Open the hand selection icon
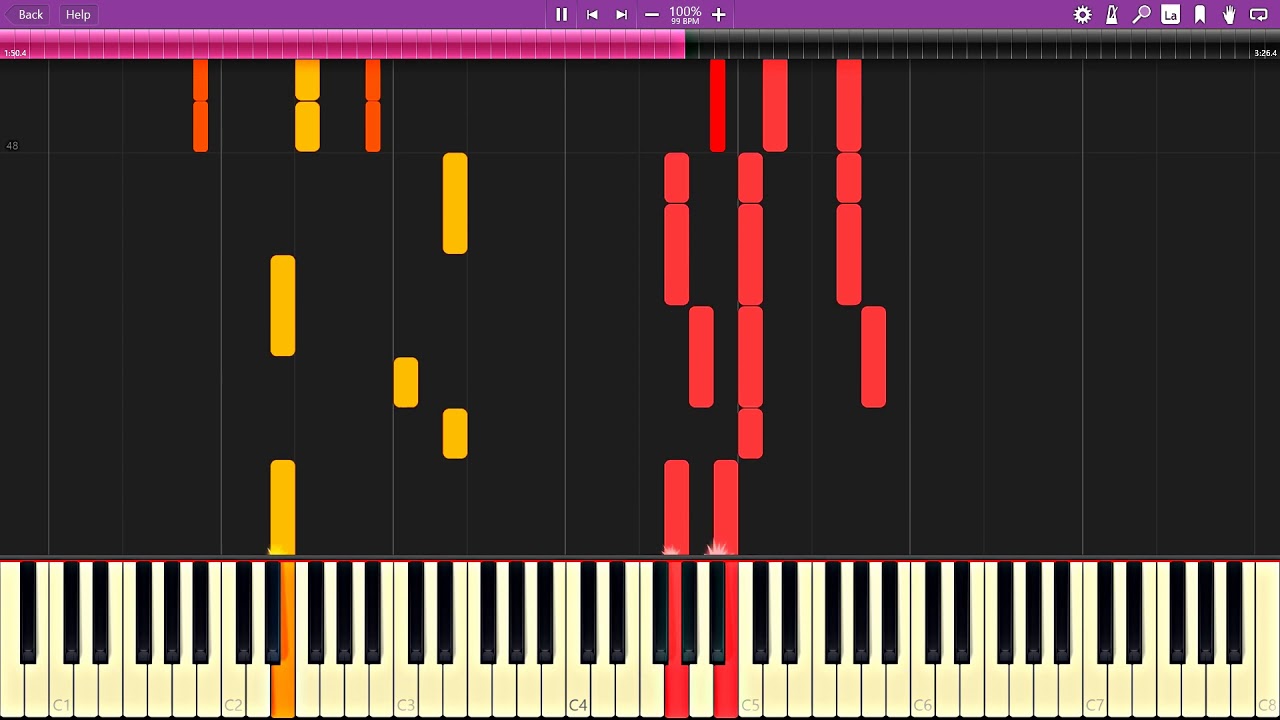Screen dimensions: 1280x720 (1229, 14)
